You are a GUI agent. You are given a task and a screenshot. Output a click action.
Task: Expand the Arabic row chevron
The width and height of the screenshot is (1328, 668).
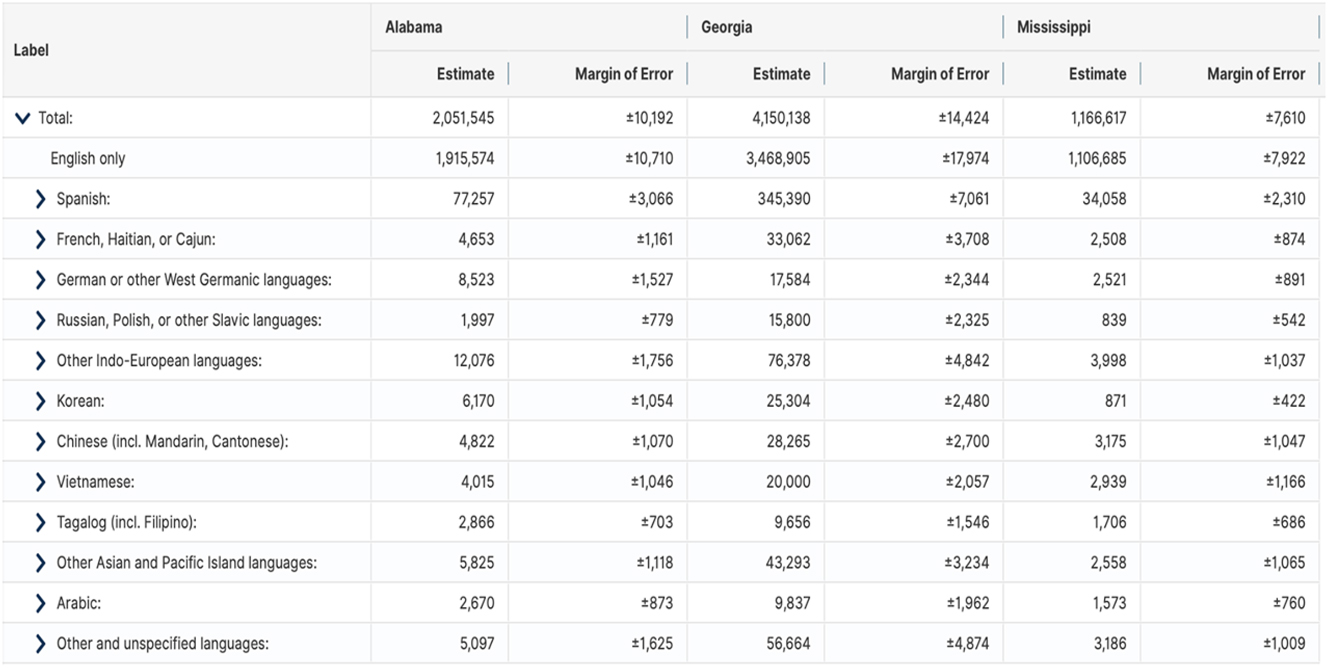40,603
